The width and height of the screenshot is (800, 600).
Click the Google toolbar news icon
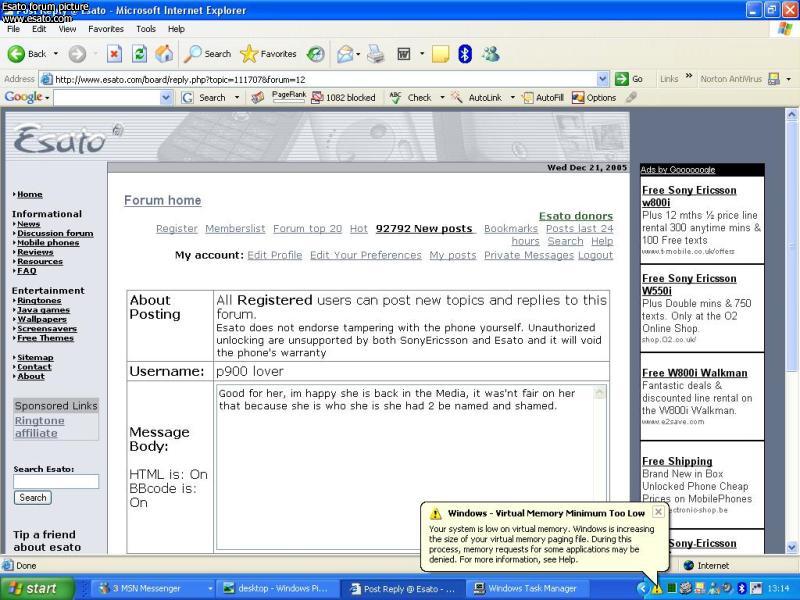click(257, 97)
